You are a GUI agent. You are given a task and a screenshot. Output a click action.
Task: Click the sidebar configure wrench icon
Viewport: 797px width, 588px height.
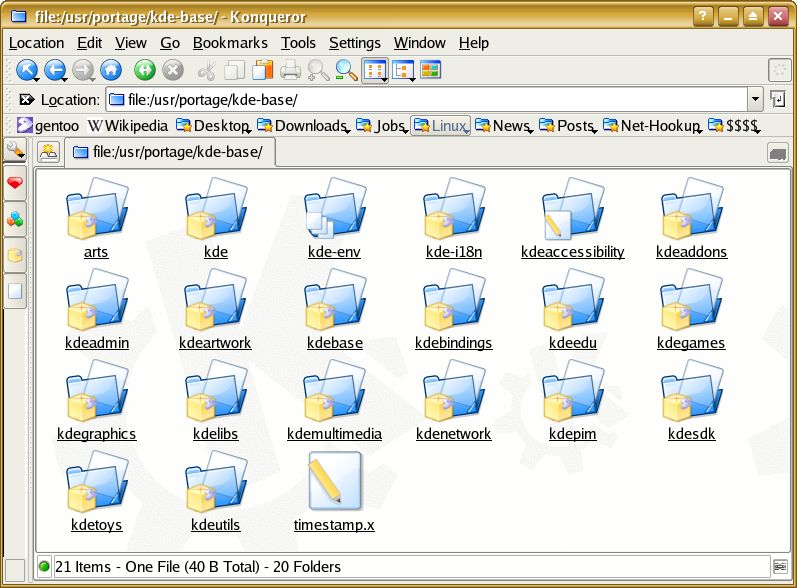pos(15,149)
